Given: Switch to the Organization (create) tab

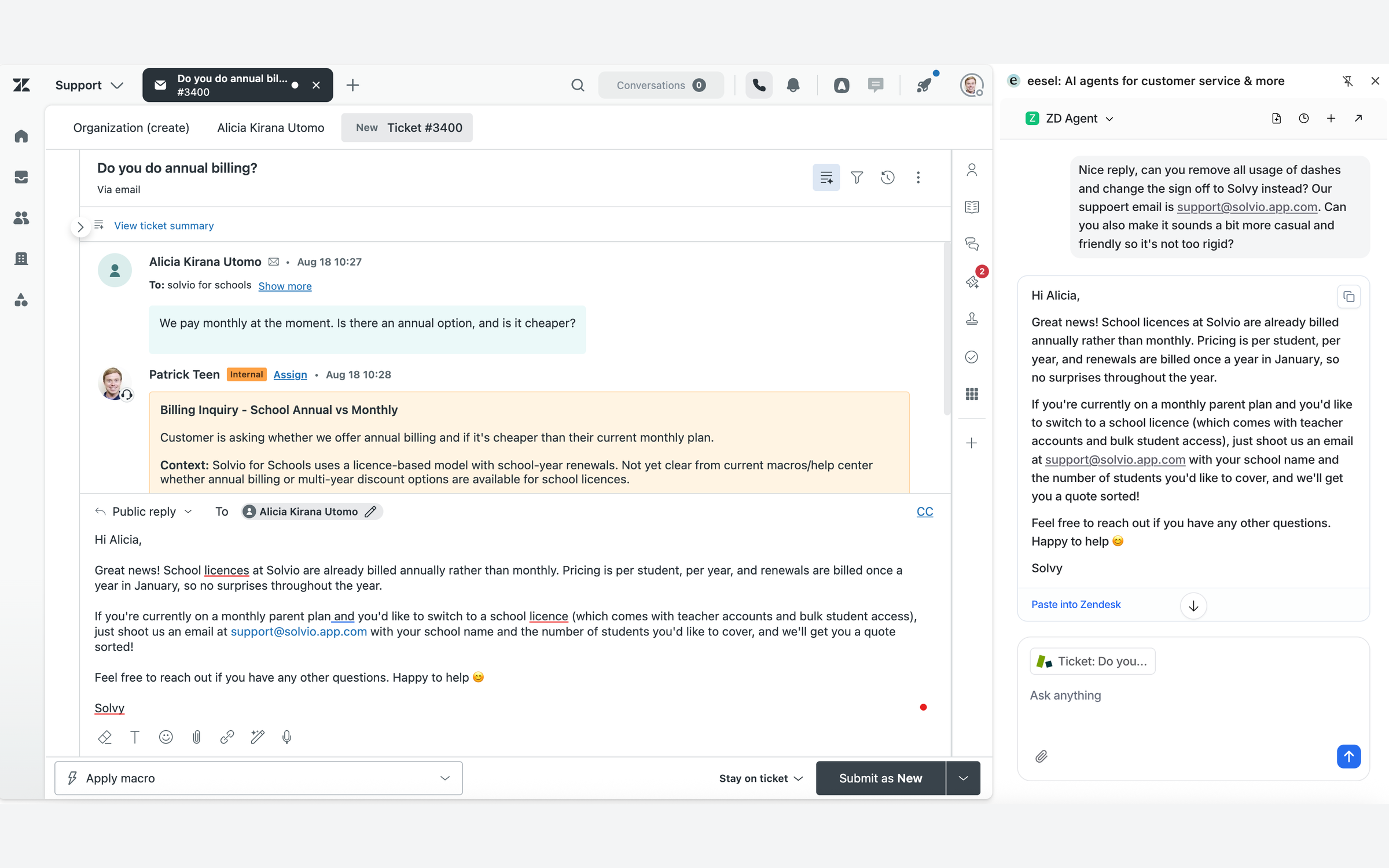Looking at the screenshot, I should click(131, 128).
